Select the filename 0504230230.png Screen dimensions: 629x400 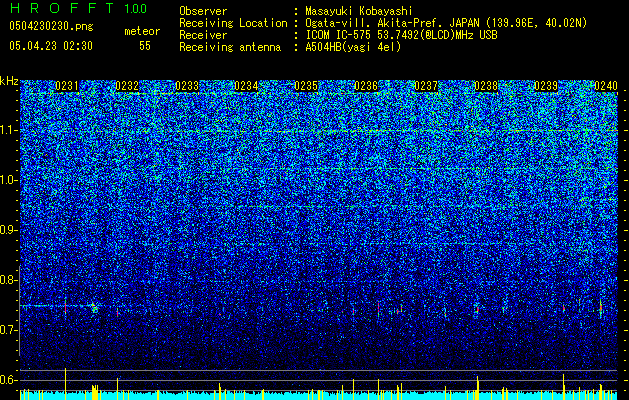click(51, 26)
